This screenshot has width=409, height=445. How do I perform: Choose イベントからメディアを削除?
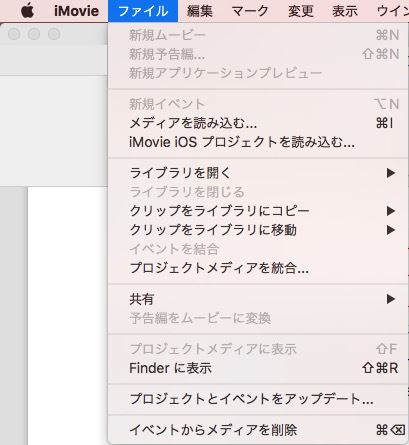point(258,430)
